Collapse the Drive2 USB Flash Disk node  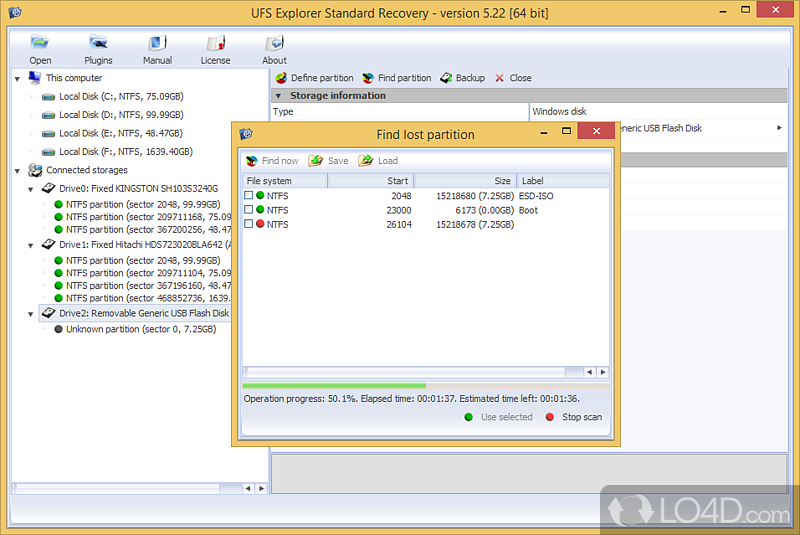[x=31, y=314]
